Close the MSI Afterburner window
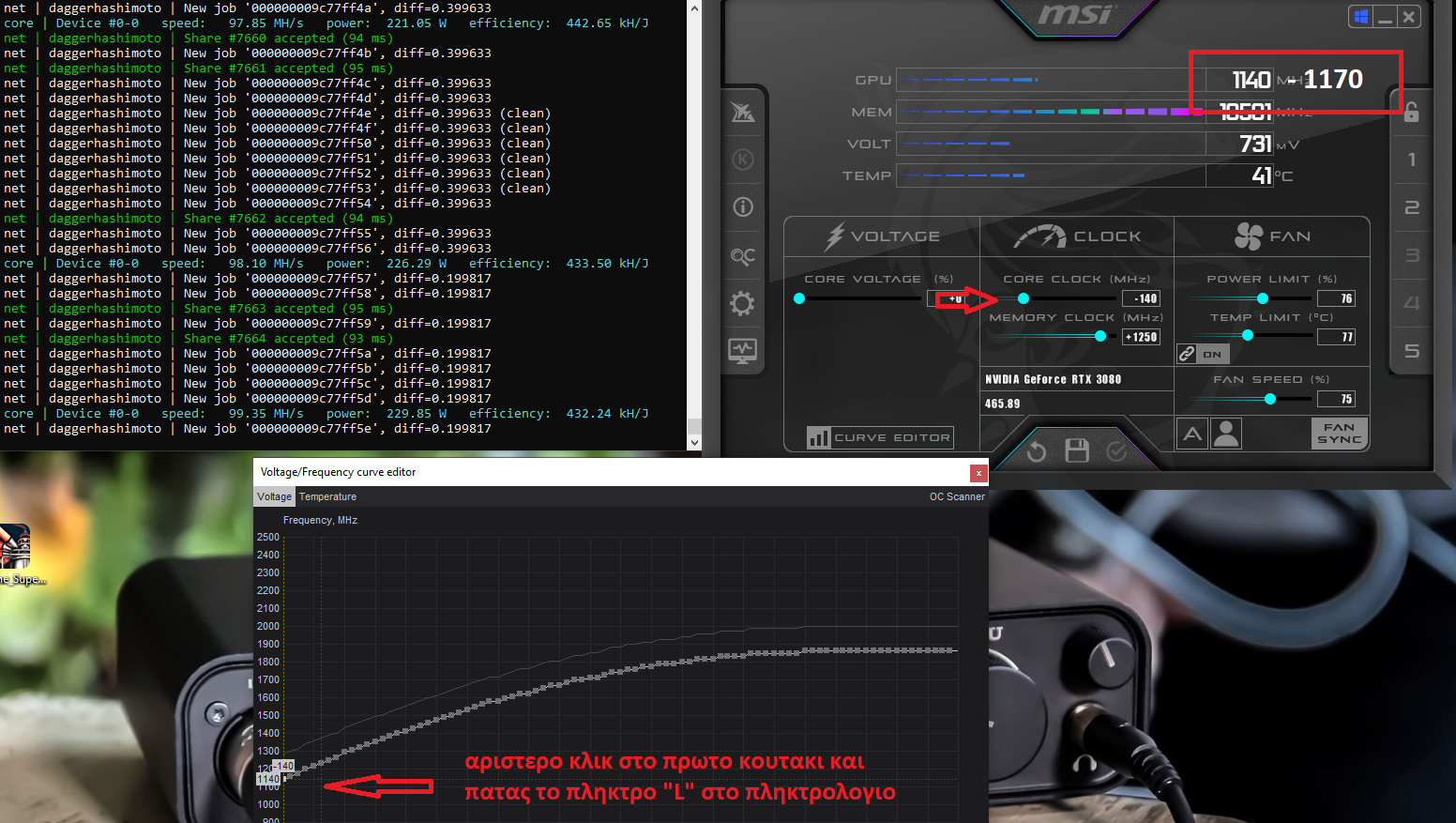 (x=1408, y=16)
